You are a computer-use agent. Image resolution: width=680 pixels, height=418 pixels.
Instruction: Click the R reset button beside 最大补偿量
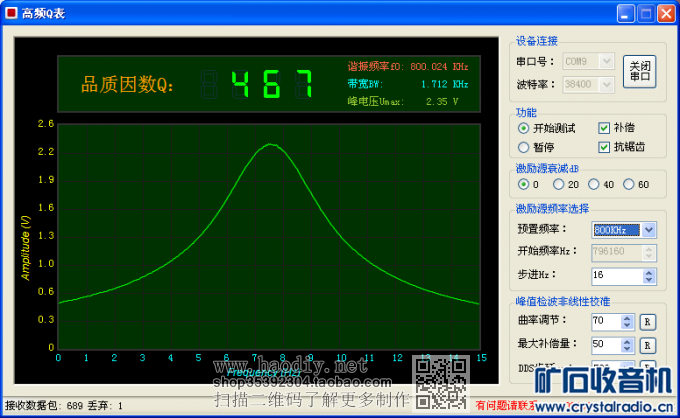(648, 345)
